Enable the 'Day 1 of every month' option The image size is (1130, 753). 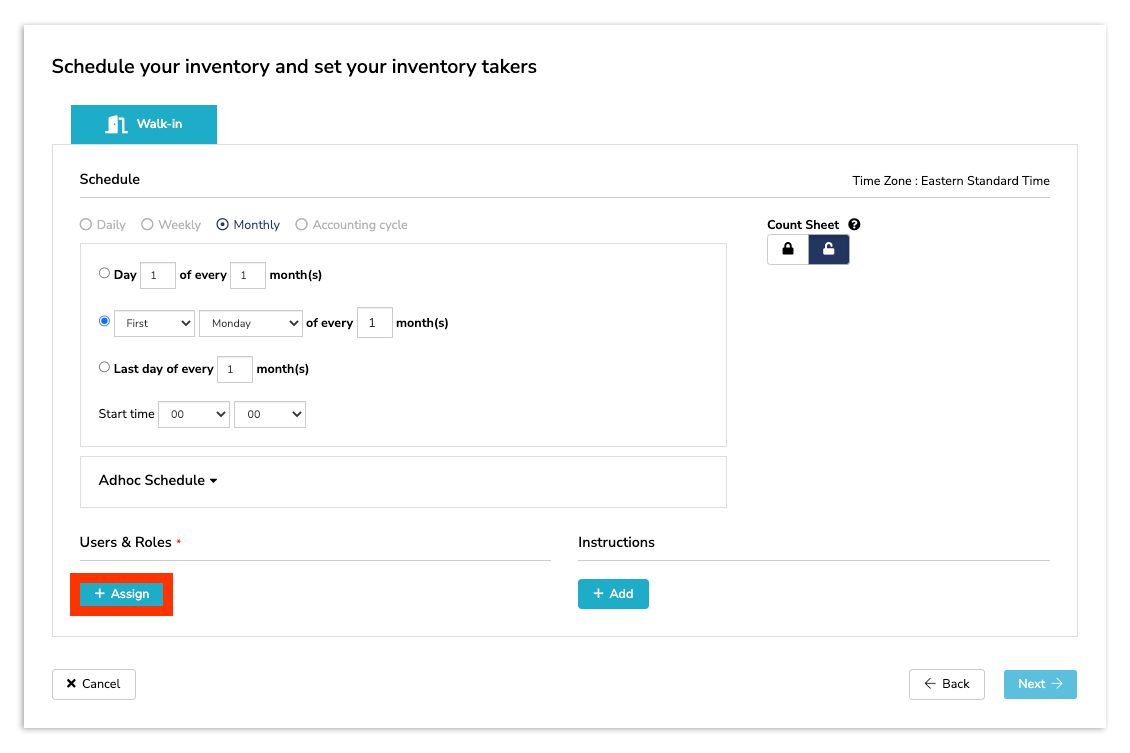click(x=104, y=272)
